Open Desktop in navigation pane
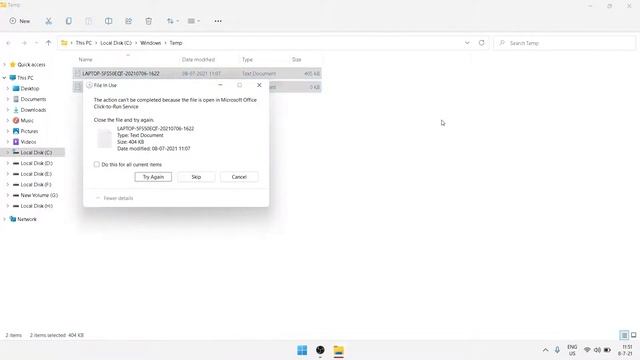The image size is (640, 360). (x=30, y=89)
